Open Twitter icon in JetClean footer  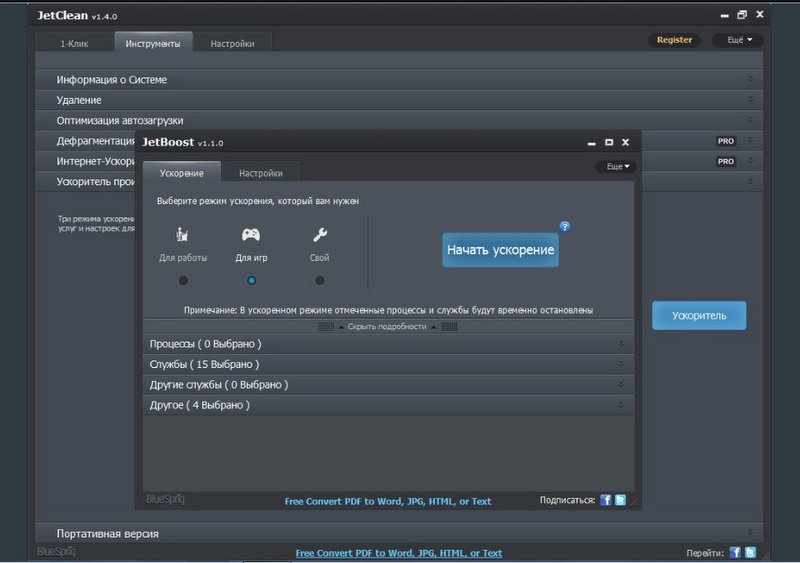pos(751,552)
